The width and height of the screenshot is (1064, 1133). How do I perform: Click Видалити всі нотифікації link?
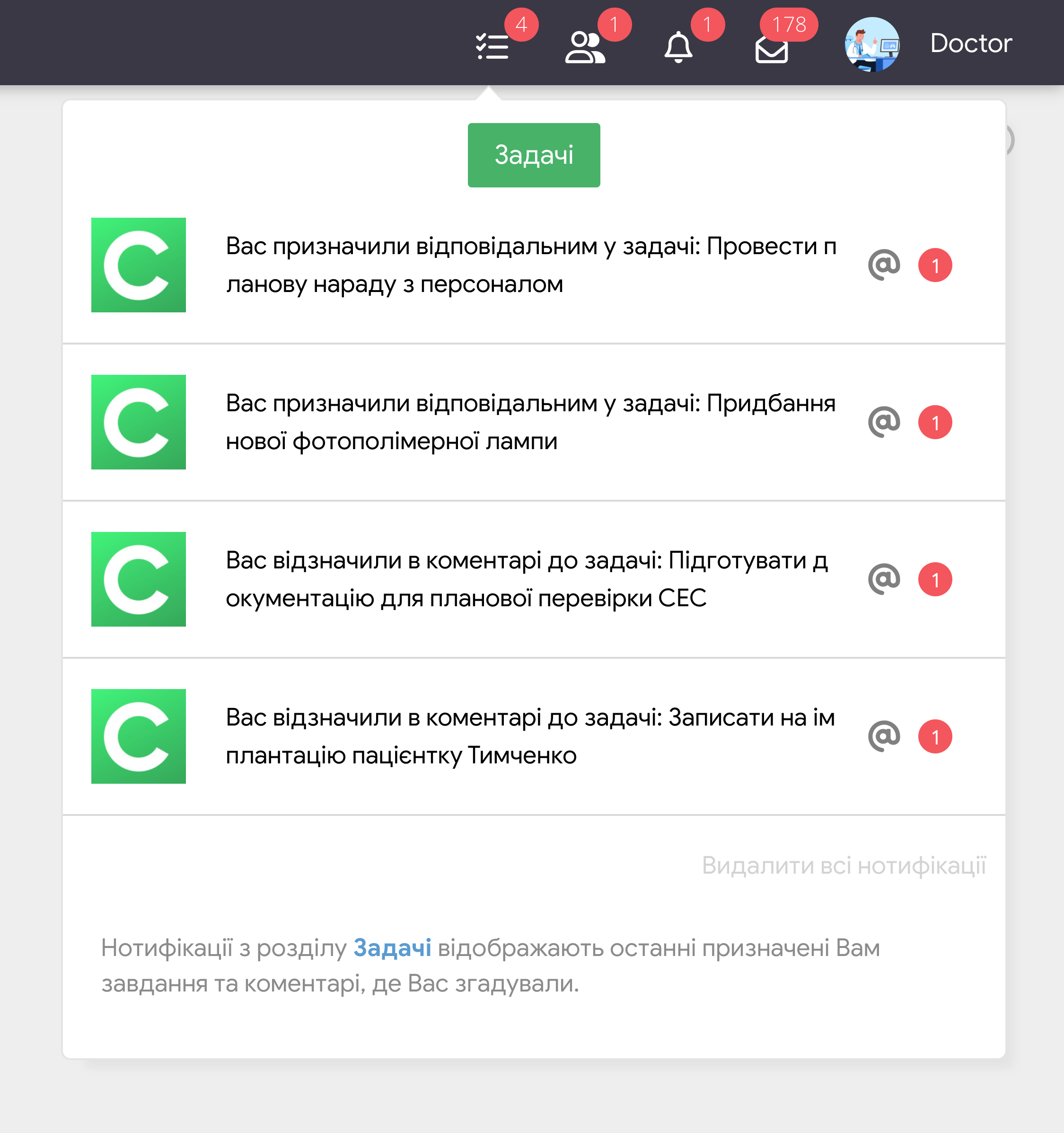pos(844,865)
